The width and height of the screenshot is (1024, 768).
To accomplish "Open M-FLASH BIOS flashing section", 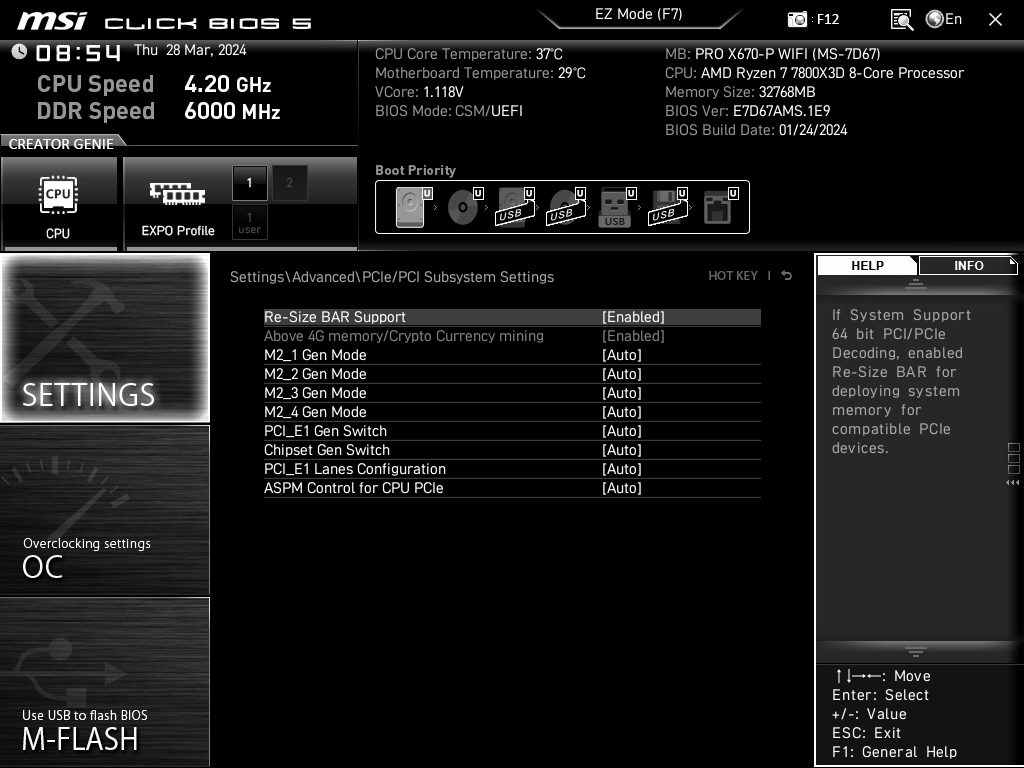I will [105, 682].
